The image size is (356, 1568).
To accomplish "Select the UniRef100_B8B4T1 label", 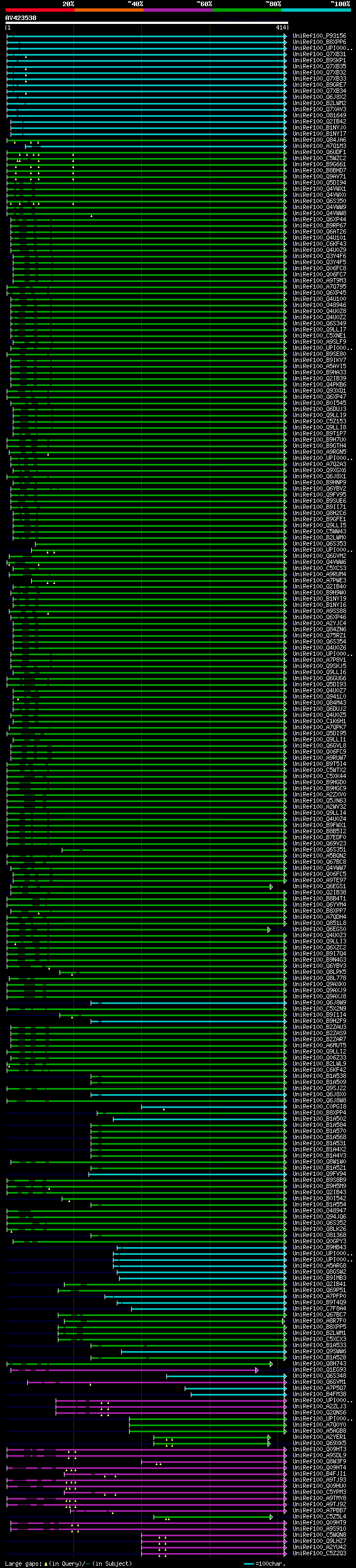I will (319, 899).
